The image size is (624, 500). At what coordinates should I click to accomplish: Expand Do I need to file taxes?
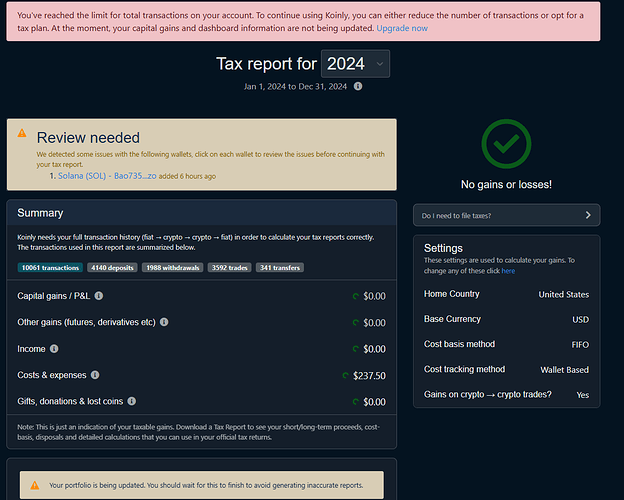(507, 215)
